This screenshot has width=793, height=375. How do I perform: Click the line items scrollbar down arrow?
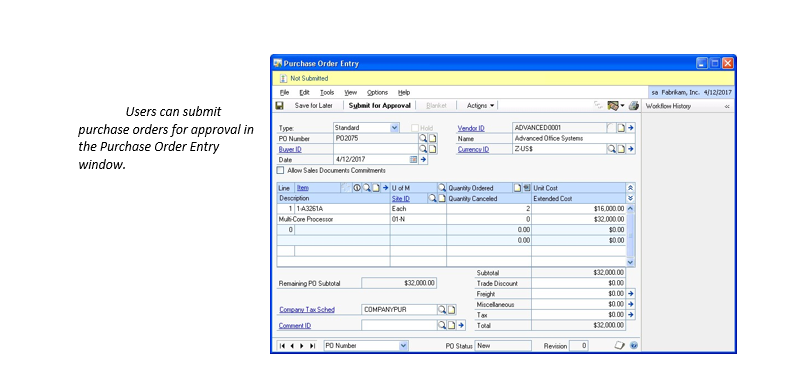click(x=630, y=262)
